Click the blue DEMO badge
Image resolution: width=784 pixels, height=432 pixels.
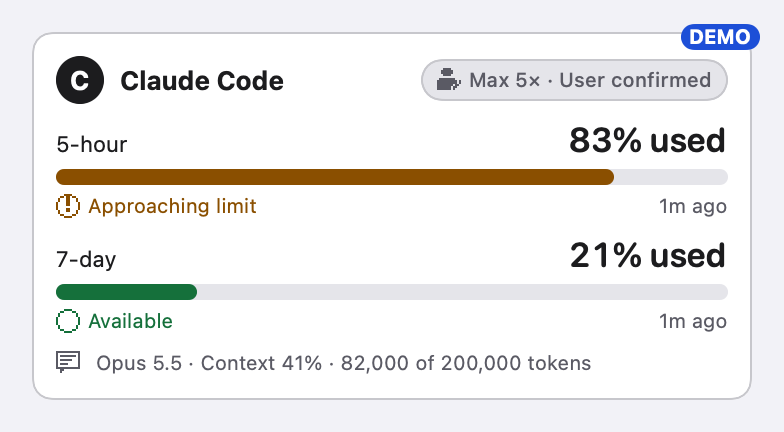click(720, 37)
